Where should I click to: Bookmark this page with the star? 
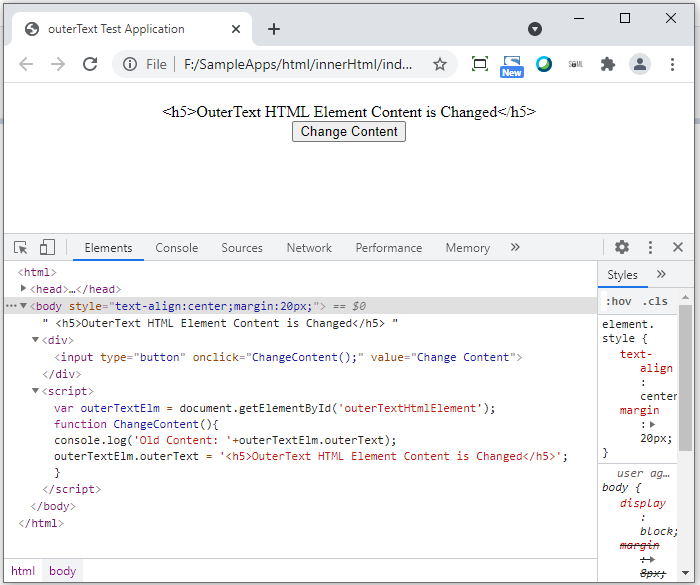440,64
